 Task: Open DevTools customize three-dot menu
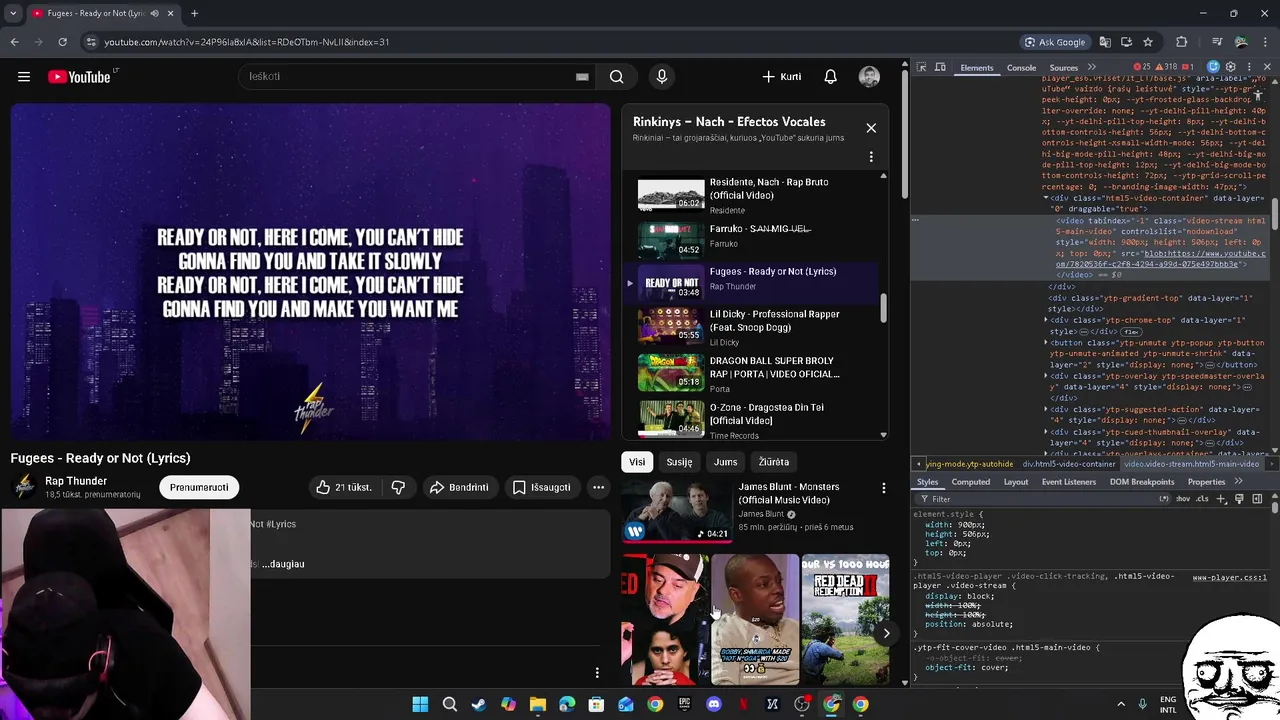[x=1249, y=67]
